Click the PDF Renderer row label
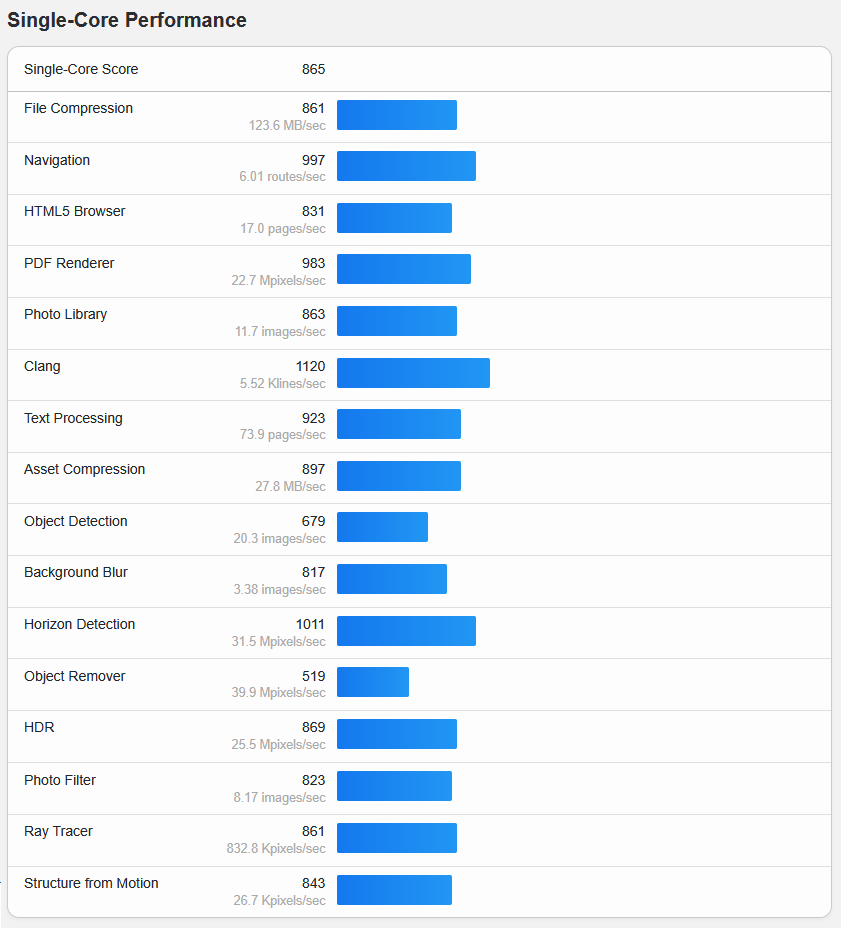This screenshot has height=928, width=841. (x=69, y=263)
